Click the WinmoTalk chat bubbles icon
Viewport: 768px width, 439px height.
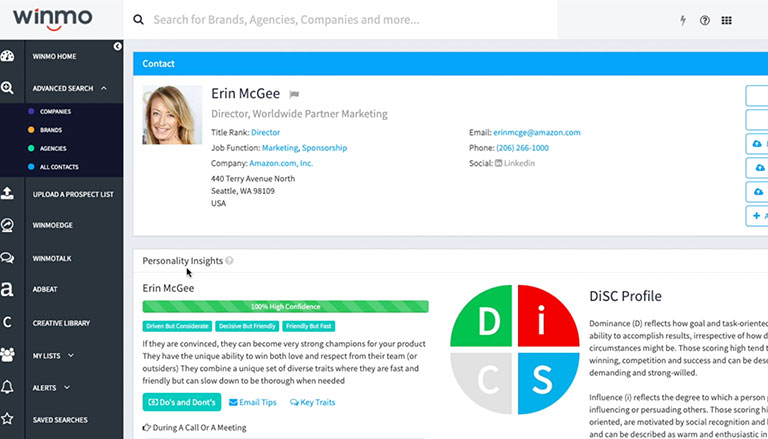(7, 258)
